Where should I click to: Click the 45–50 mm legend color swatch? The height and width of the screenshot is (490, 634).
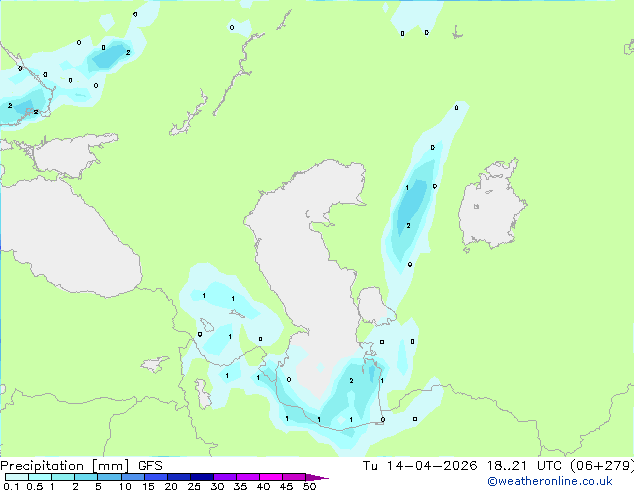[x=294, y=477]
